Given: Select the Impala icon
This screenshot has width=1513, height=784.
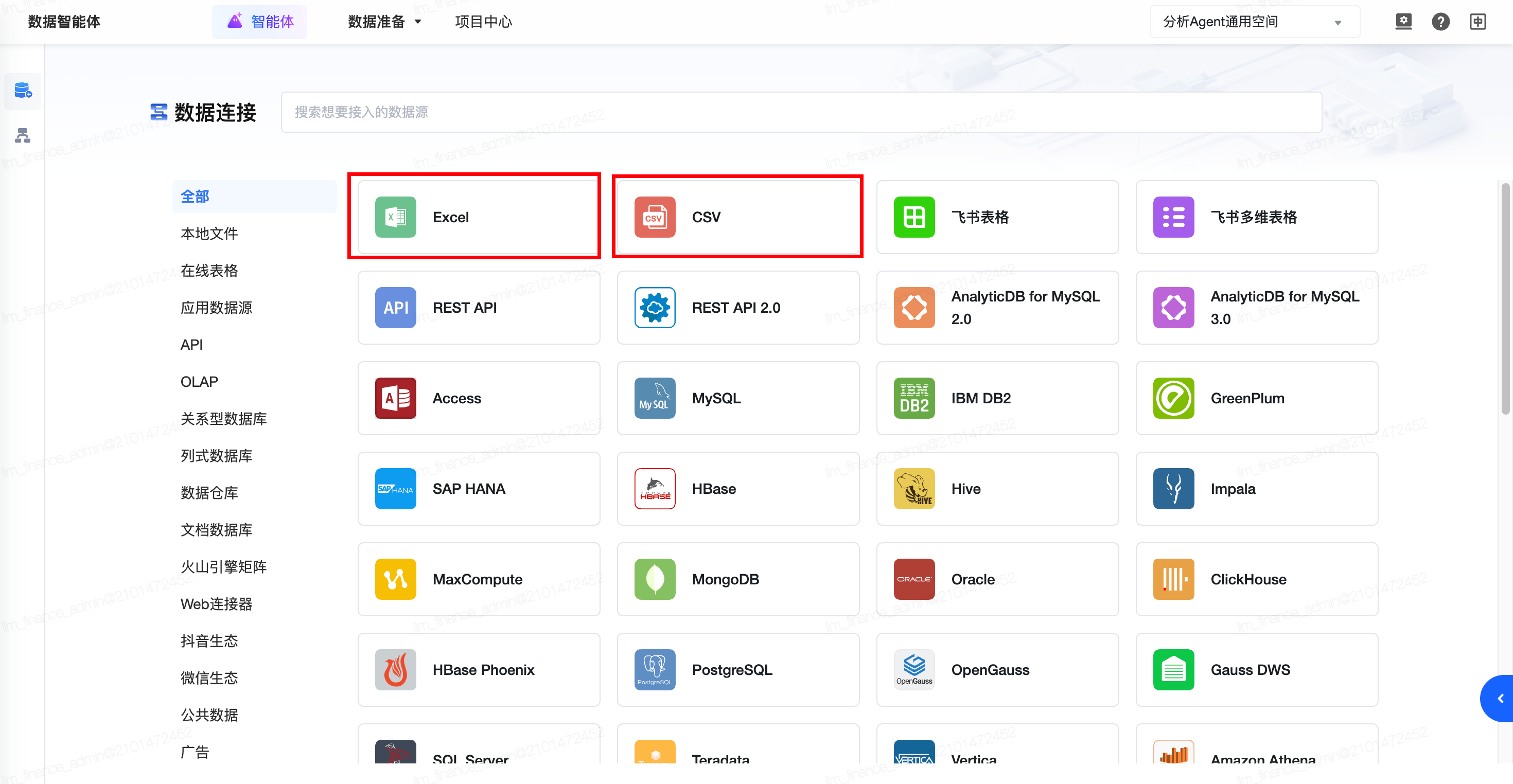Looking at the screenshot, I should click(x=1173, y=489).
